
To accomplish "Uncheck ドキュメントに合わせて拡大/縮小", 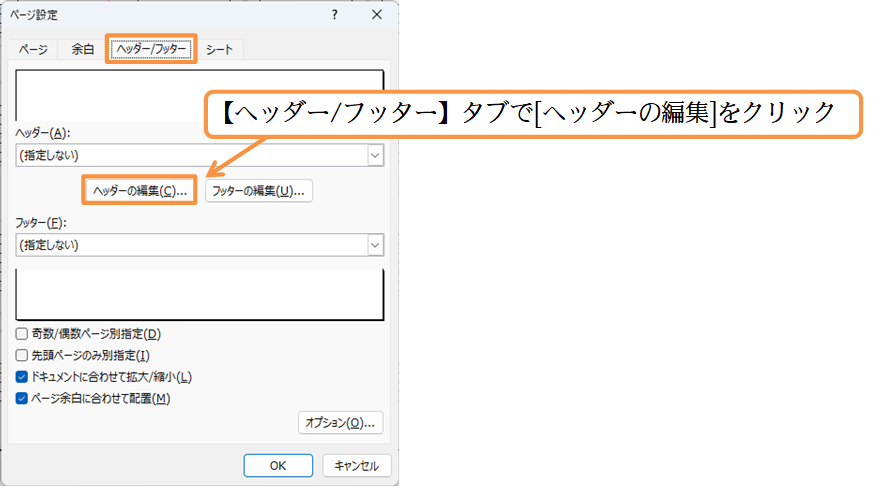I will [21, 377].
